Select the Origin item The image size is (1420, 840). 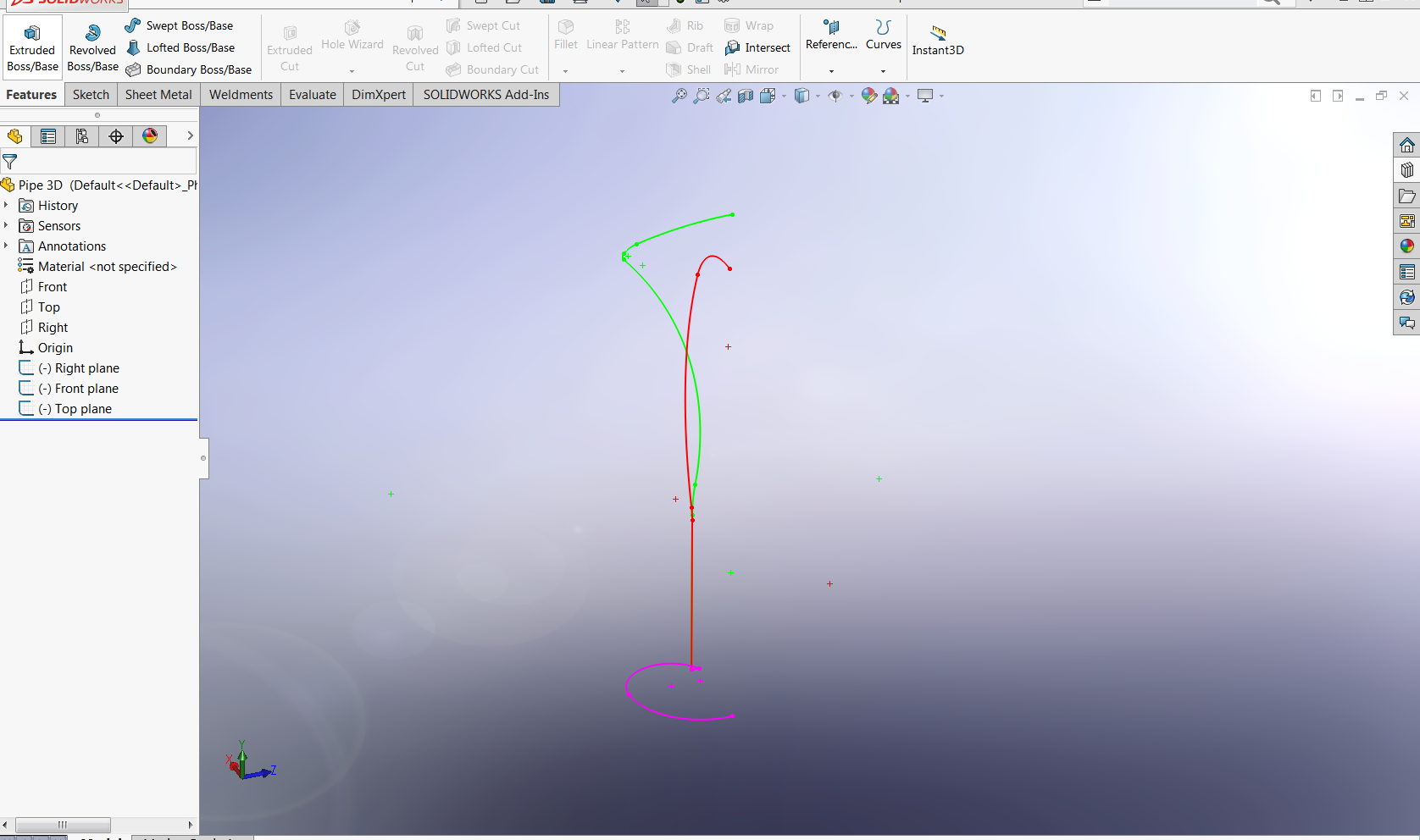click(x=46, y=347)
